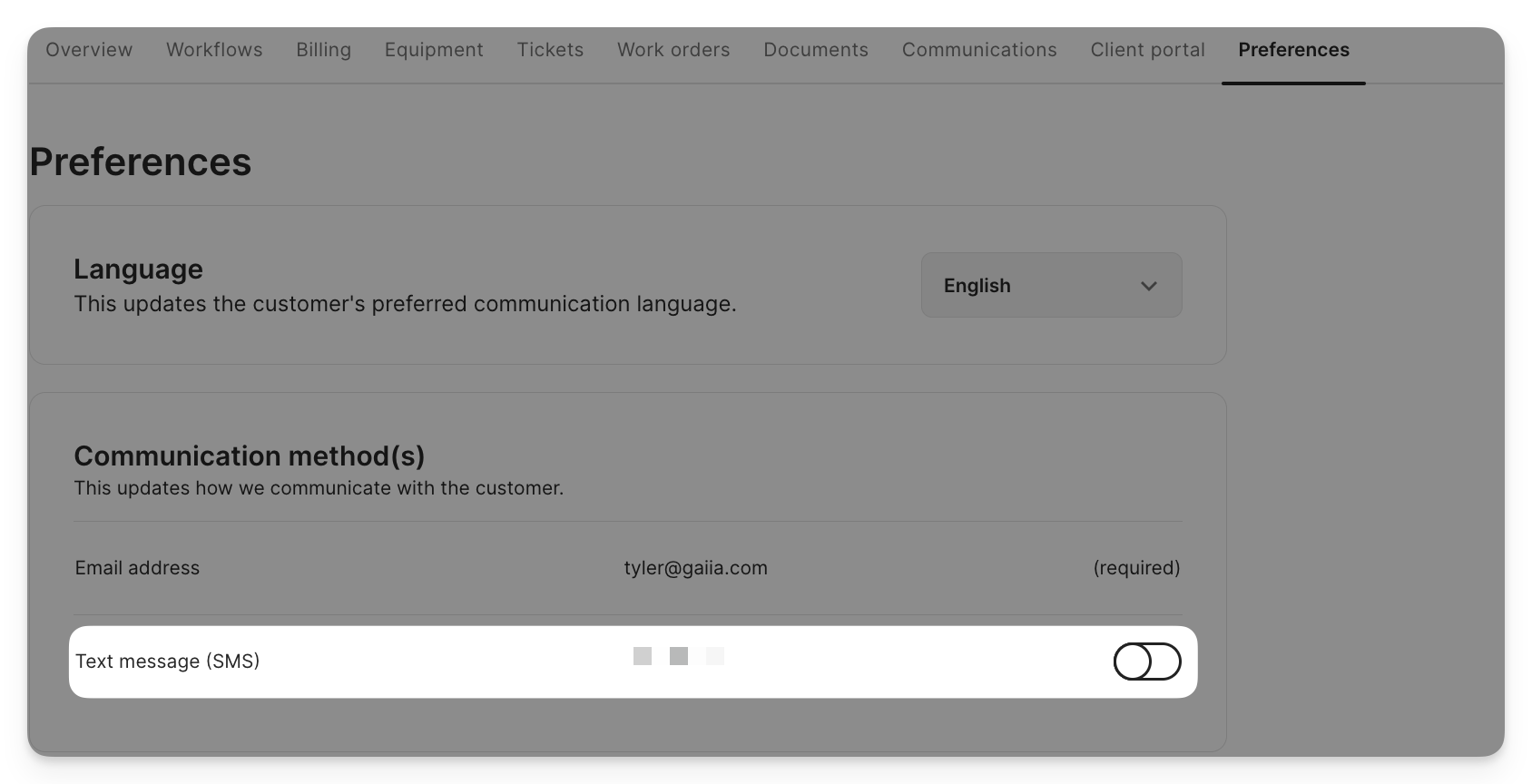Switch to the Documents tab
1532x784 pixels.
coord(816,50)
